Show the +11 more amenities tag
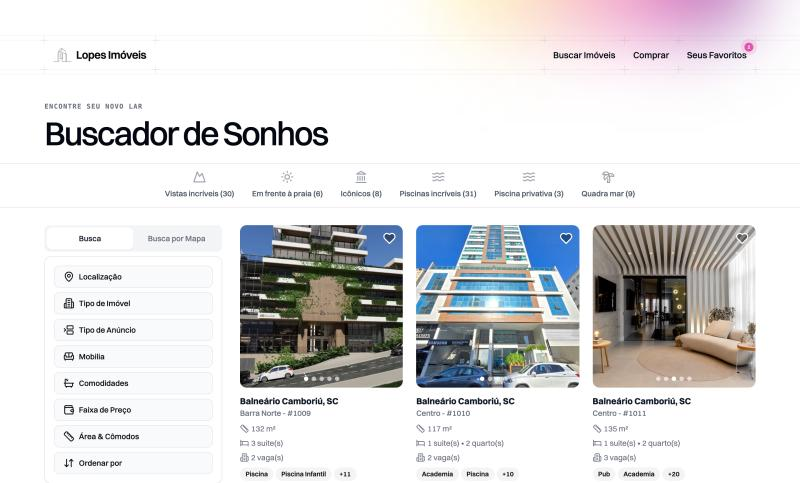This screenshot has width=800, height=483. click(x=345, y=474)
